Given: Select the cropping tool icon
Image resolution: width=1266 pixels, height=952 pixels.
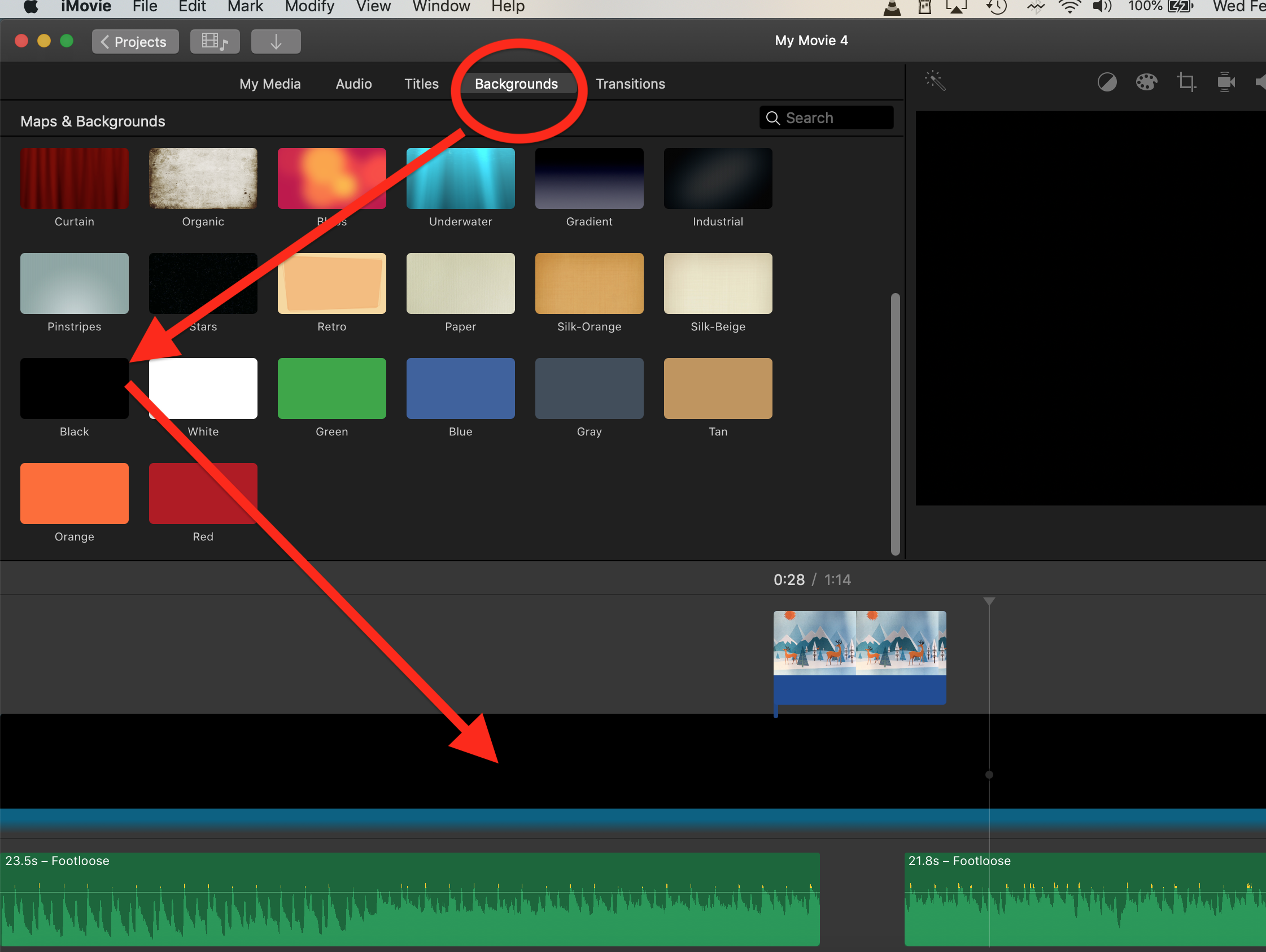Looking at the screenshot, I should [1186, 82].
